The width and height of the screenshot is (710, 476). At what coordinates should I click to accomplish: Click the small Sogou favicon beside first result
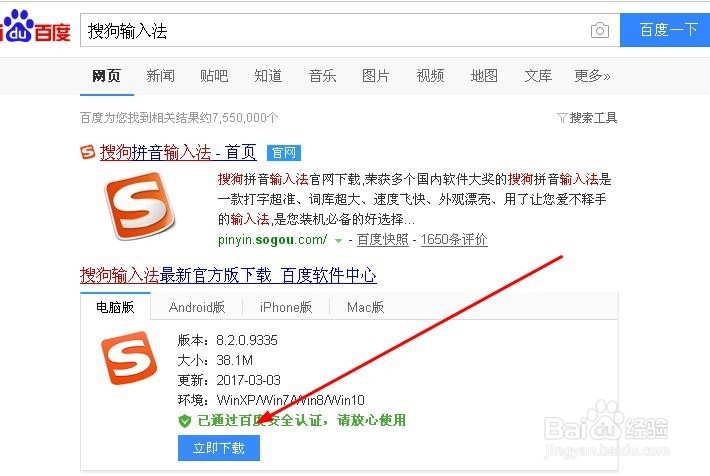click(x=87, y=152)
